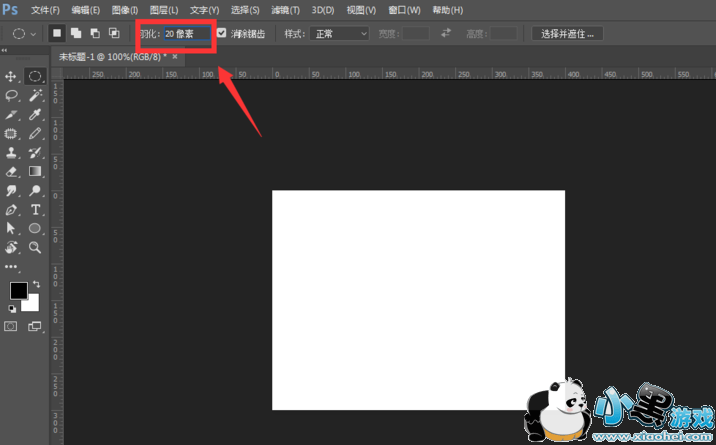Viewport: 716px width, 445px height.
Task: Close the 未标题-1 document tab
Action: [x=175, y=57]
